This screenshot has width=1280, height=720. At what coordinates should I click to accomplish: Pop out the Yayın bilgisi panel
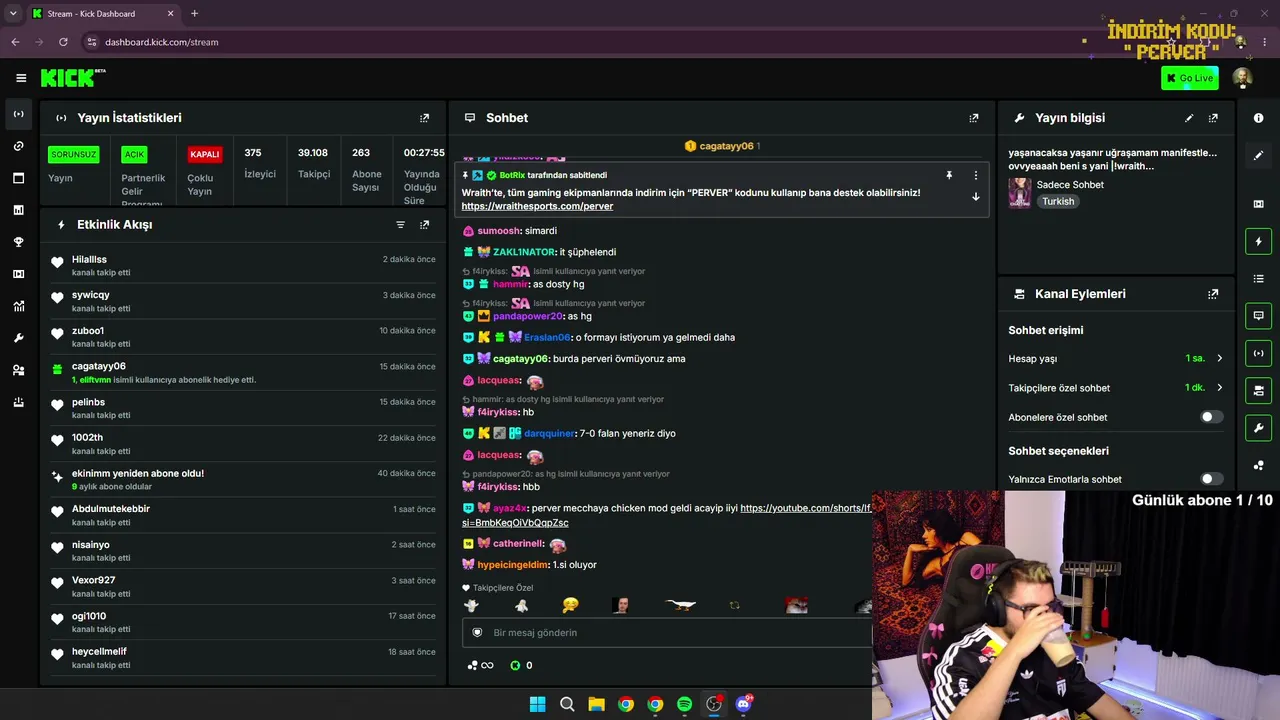(1213, 118)
